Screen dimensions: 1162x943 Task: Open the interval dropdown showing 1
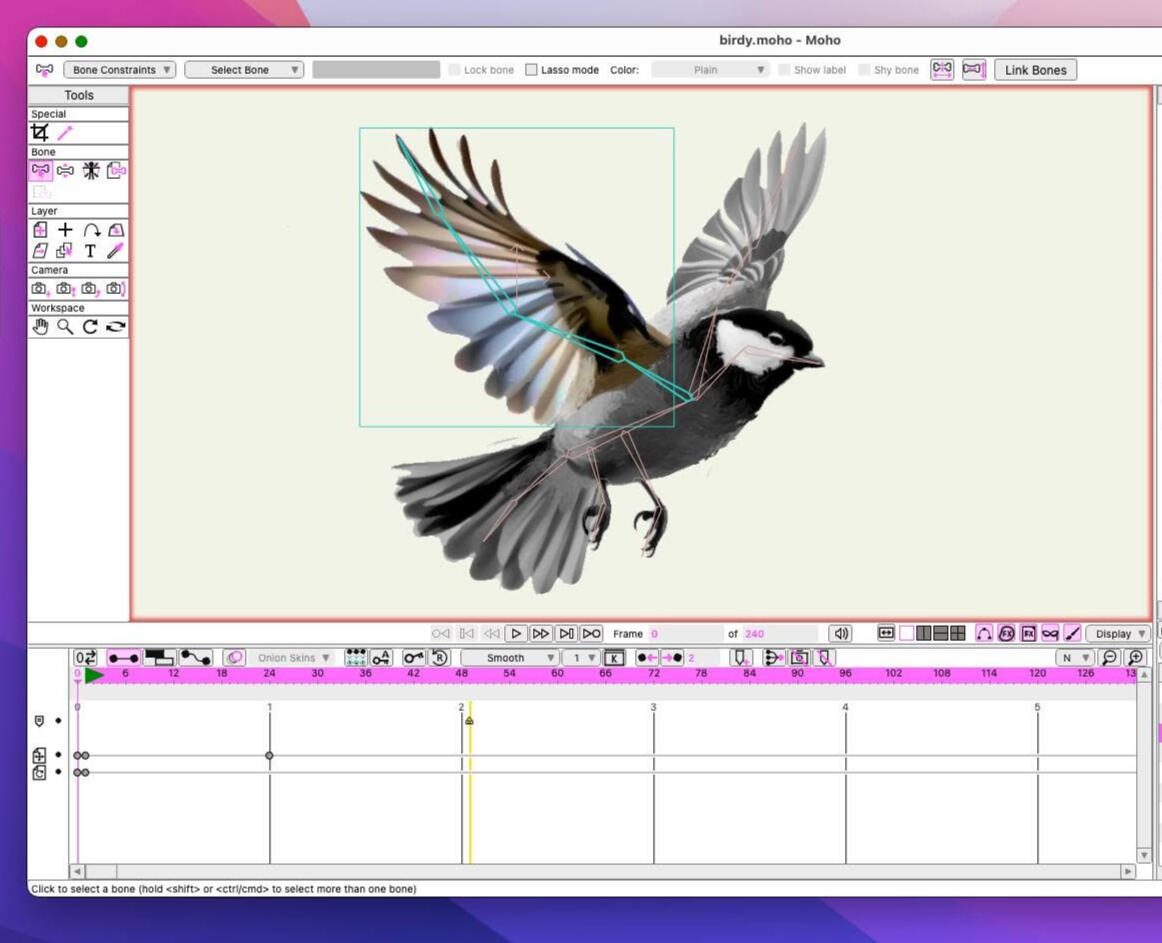(580, 658)
